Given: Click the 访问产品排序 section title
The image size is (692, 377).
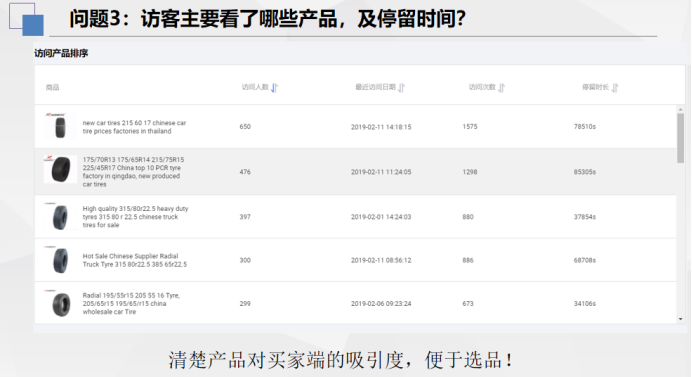Looking at the screenshot, I should pyautogui.click(x=61, y=53).
